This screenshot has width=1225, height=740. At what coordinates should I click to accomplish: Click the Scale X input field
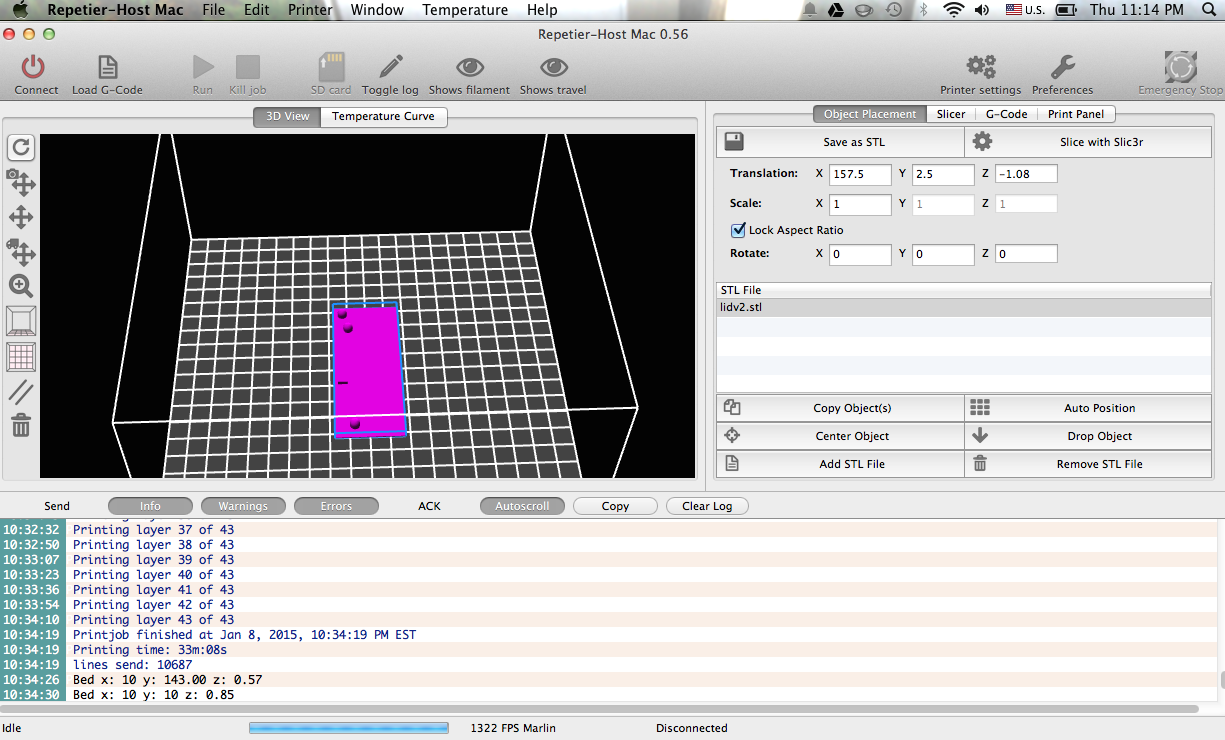click(860, 204)
